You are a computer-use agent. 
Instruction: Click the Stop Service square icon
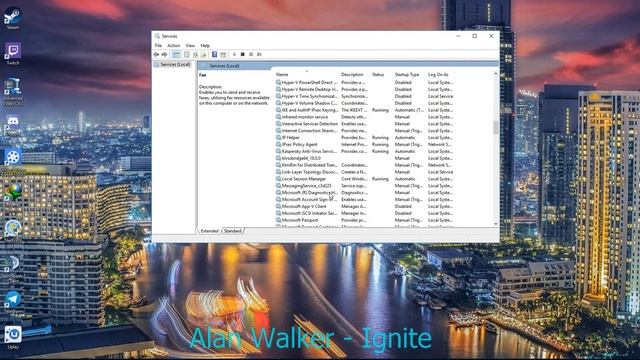[242, 54]
